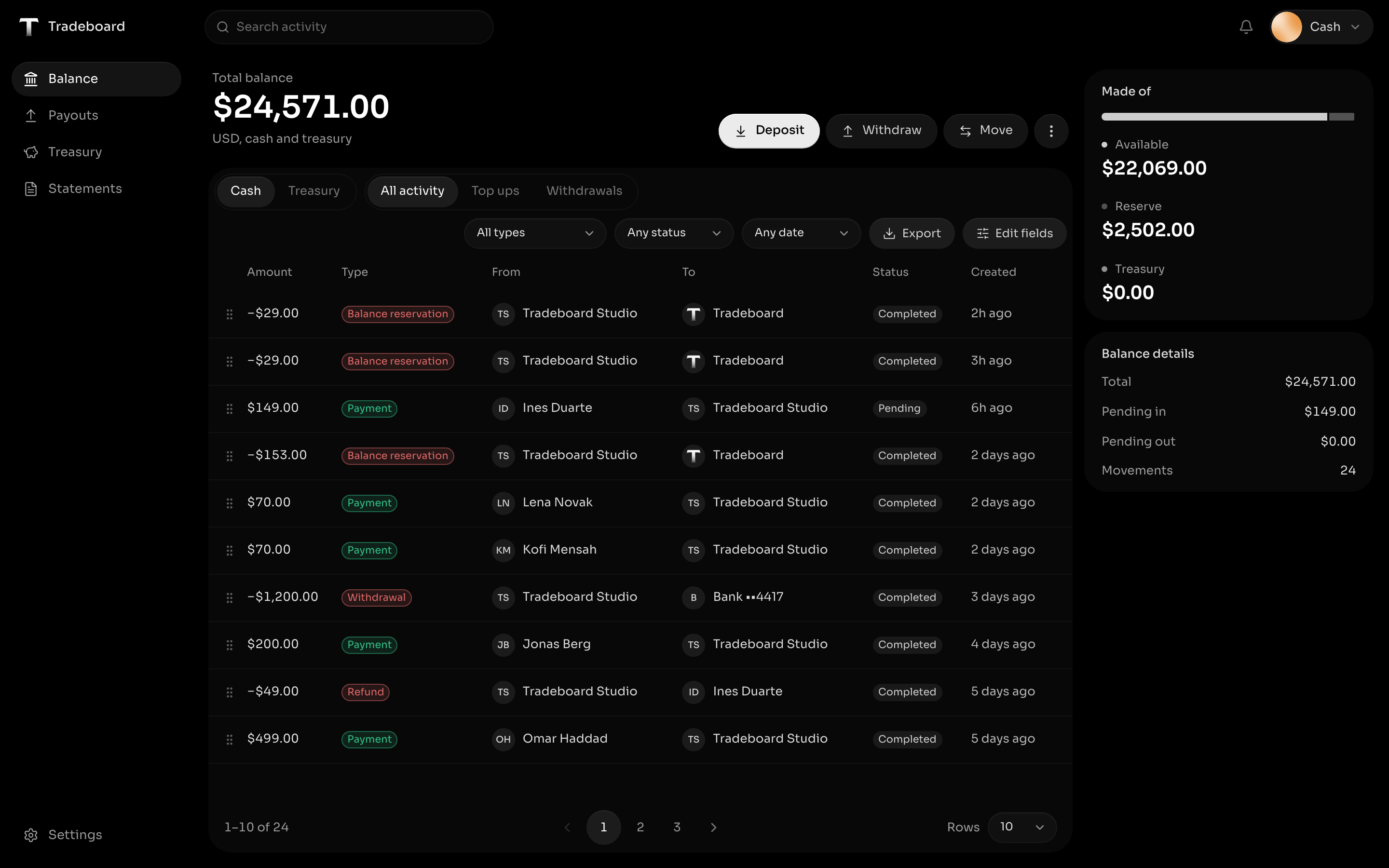Click the Made of balance composition bar

tap(1228, 117)
